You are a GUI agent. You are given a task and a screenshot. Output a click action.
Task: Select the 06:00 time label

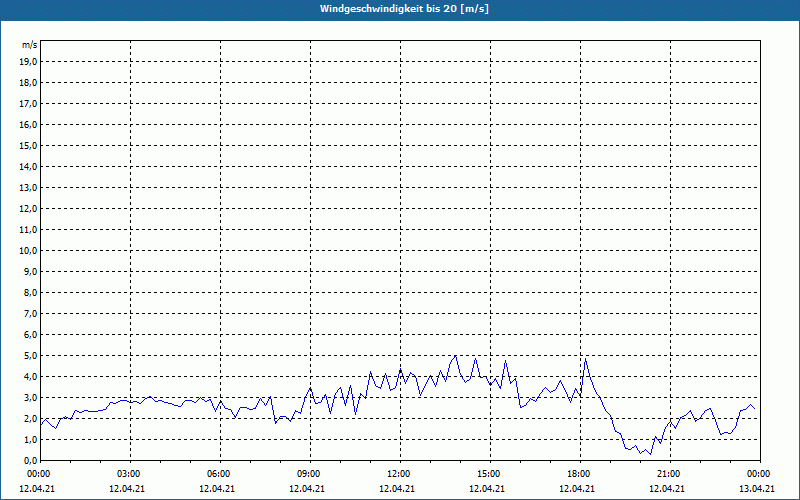220,474
